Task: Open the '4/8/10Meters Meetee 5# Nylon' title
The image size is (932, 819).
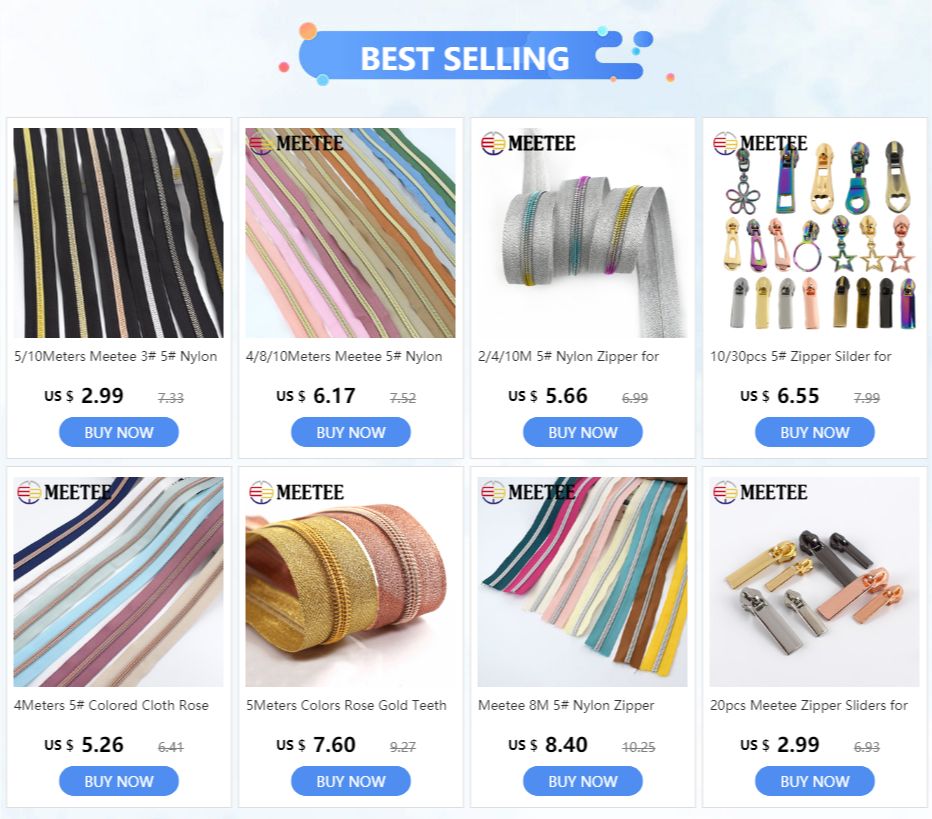Action: tap(344, 357)
